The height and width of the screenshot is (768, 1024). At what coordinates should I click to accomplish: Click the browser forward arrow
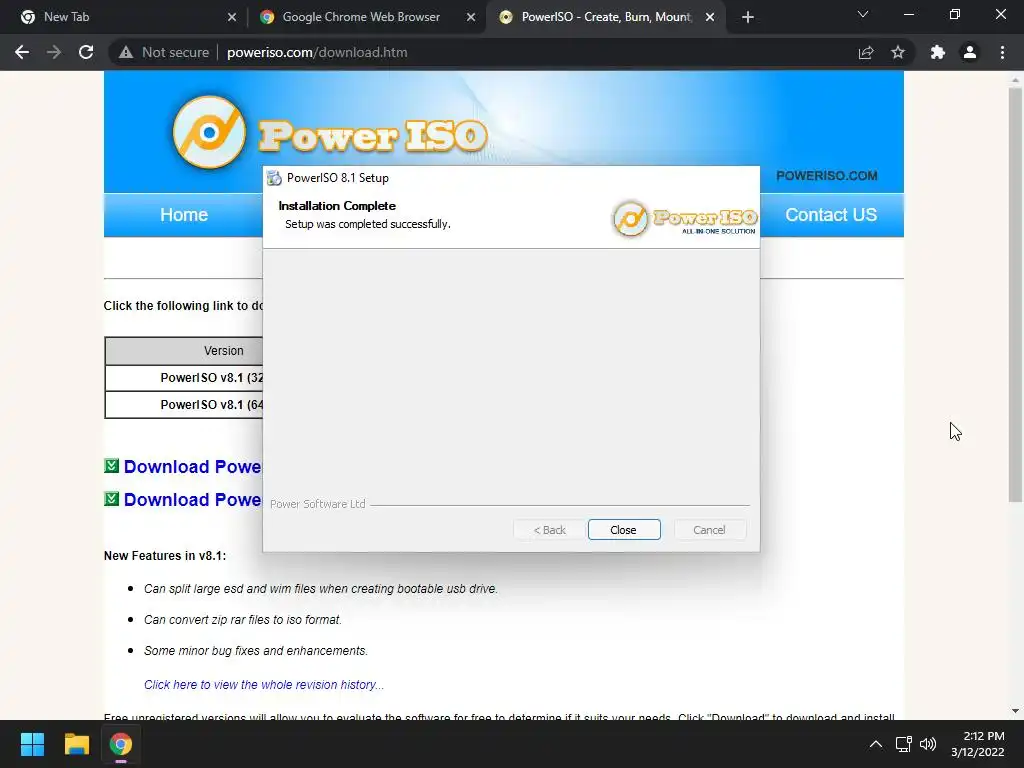pos(54,52)
